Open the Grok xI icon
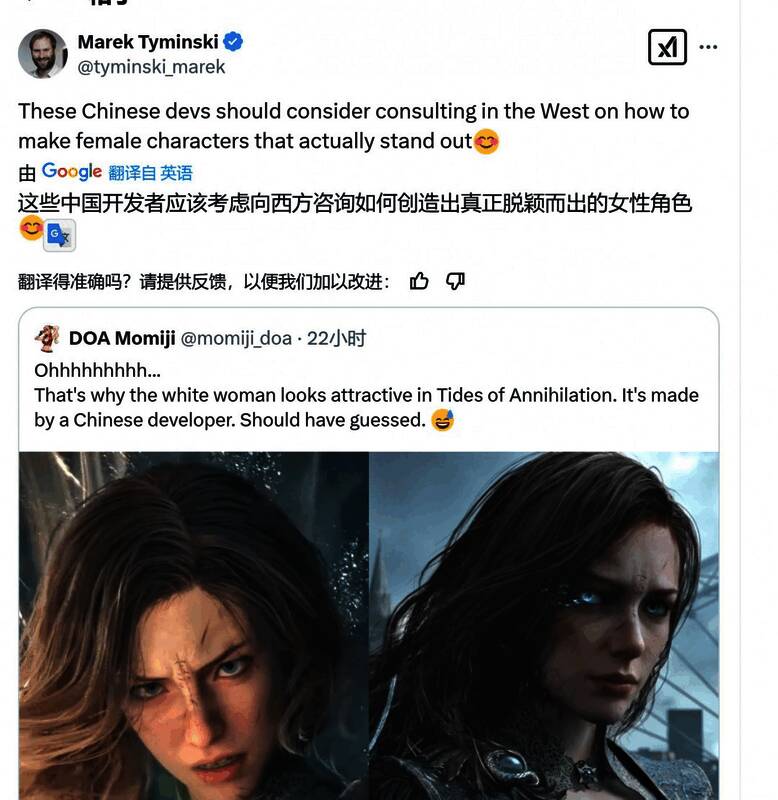 point(667,47)
